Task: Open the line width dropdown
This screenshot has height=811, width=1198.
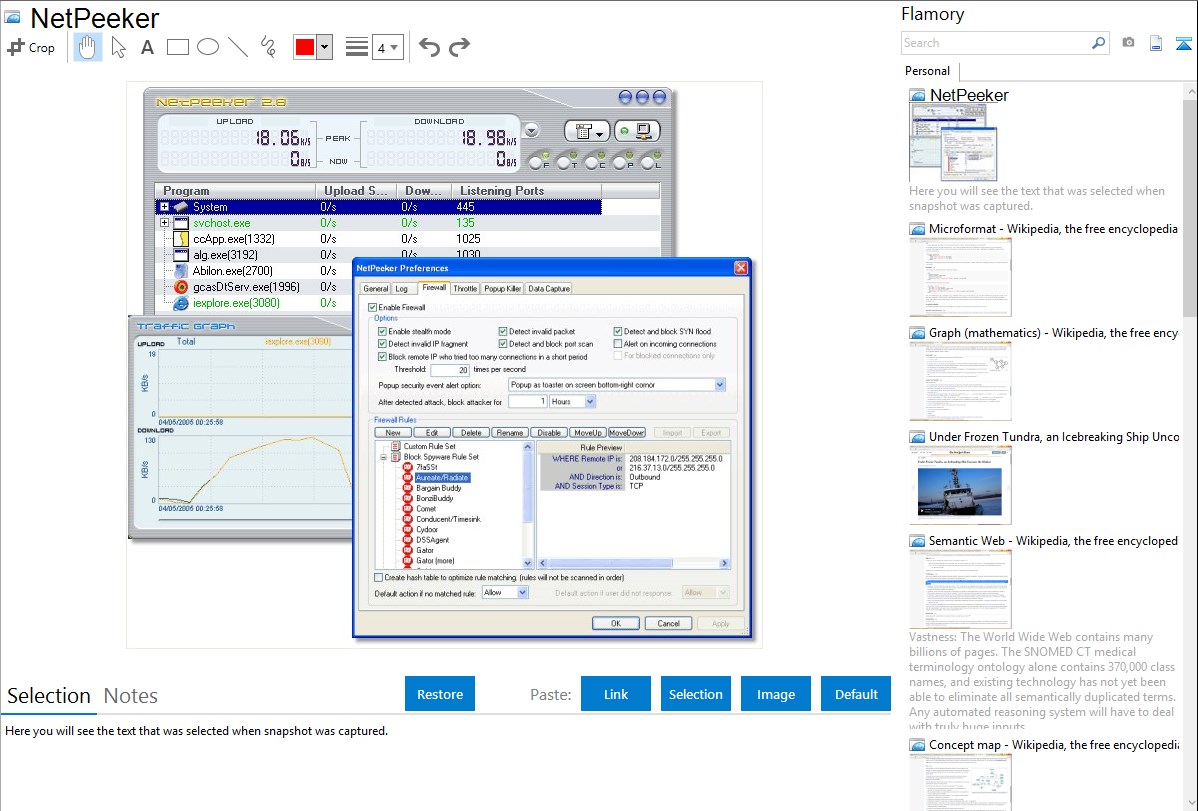Action: [387, 47]
